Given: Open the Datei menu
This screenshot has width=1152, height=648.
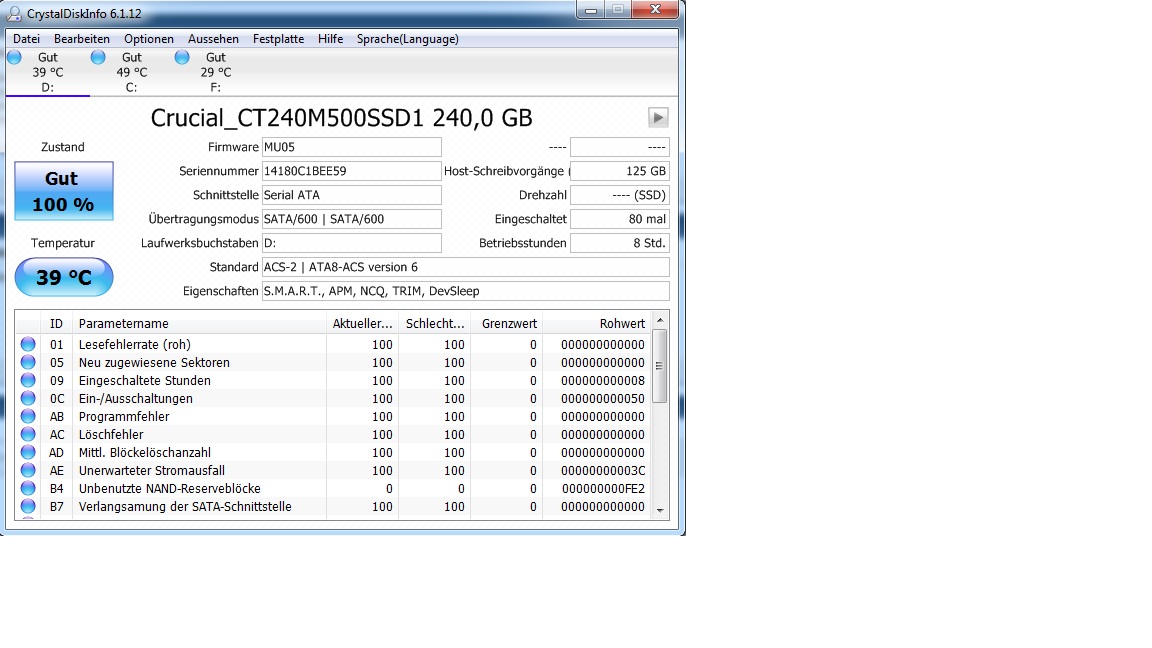Looking at the screenshot, I should 26,39.
